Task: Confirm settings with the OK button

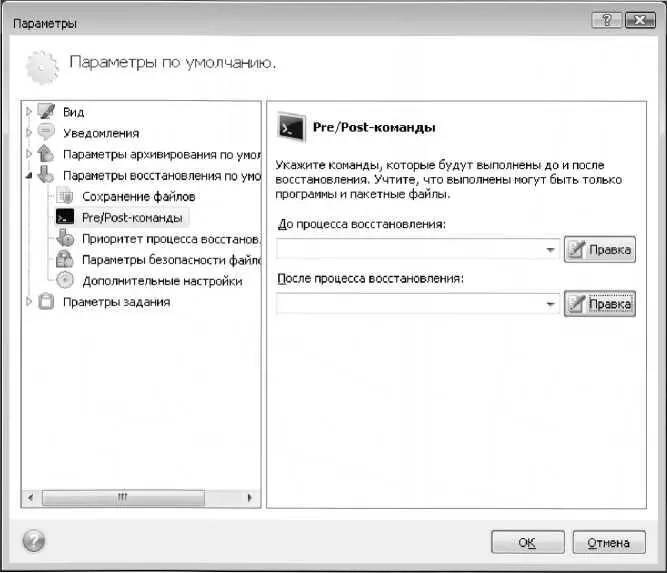Action: pyautogui.click(x=527, y=543)
